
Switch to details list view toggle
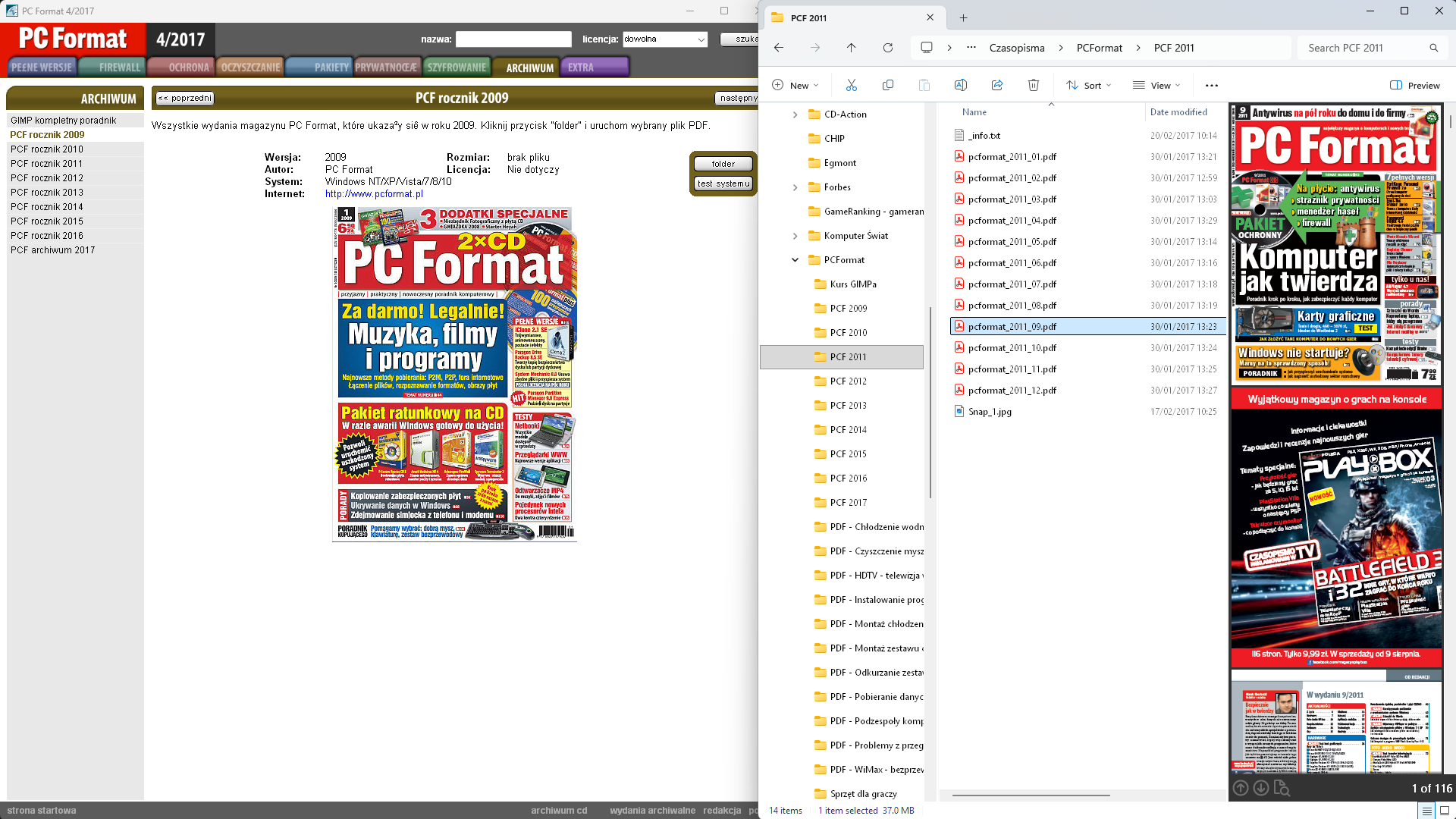(1426, 811)
